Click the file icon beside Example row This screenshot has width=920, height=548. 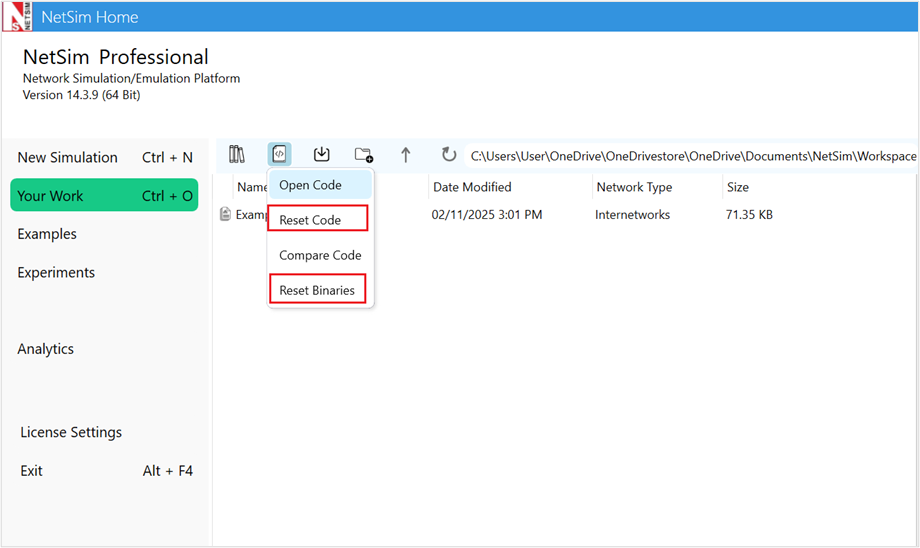point(225,214)
